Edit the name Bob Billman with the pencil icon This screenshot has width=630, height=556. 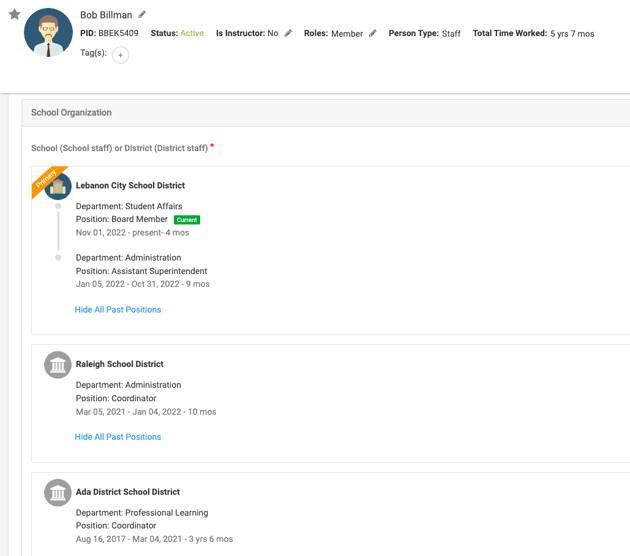pyautogui.click(x=142, y=14)
